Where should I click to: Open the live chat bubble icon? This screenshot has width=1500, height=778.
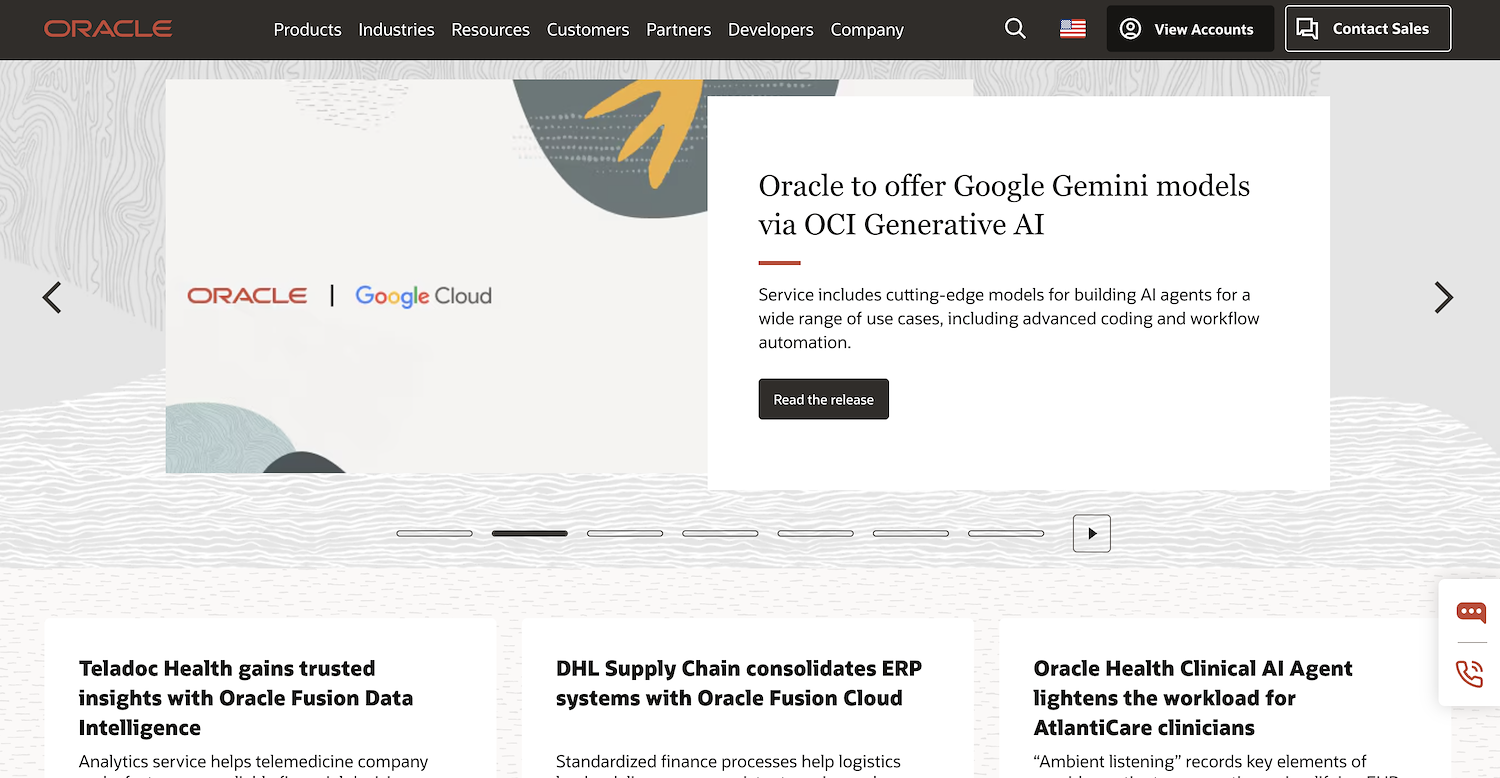pos(1471,612)
